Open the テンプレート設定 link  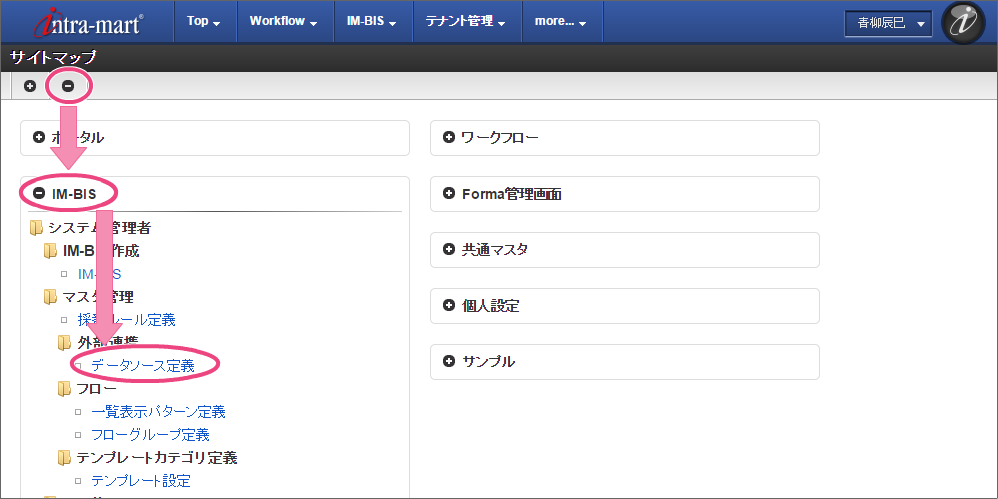click(141, 481)
